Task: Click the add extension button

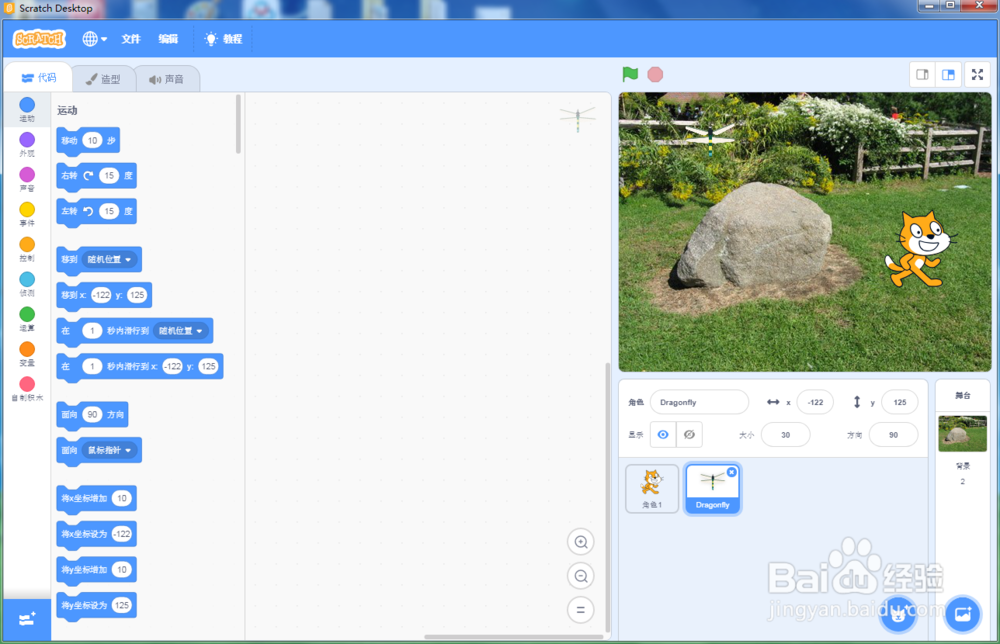Action: pyautogui.click(x=27, y=619)
